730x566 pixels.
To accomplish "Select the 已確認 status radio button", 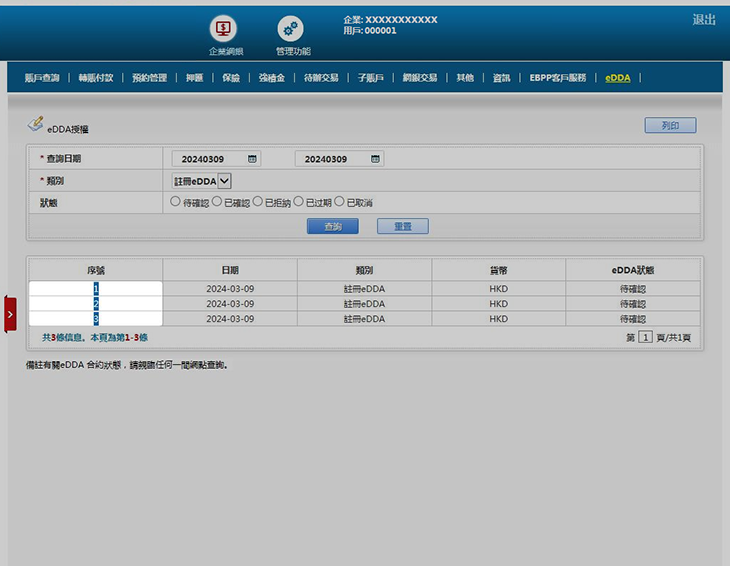I will [x=217, y=202].
